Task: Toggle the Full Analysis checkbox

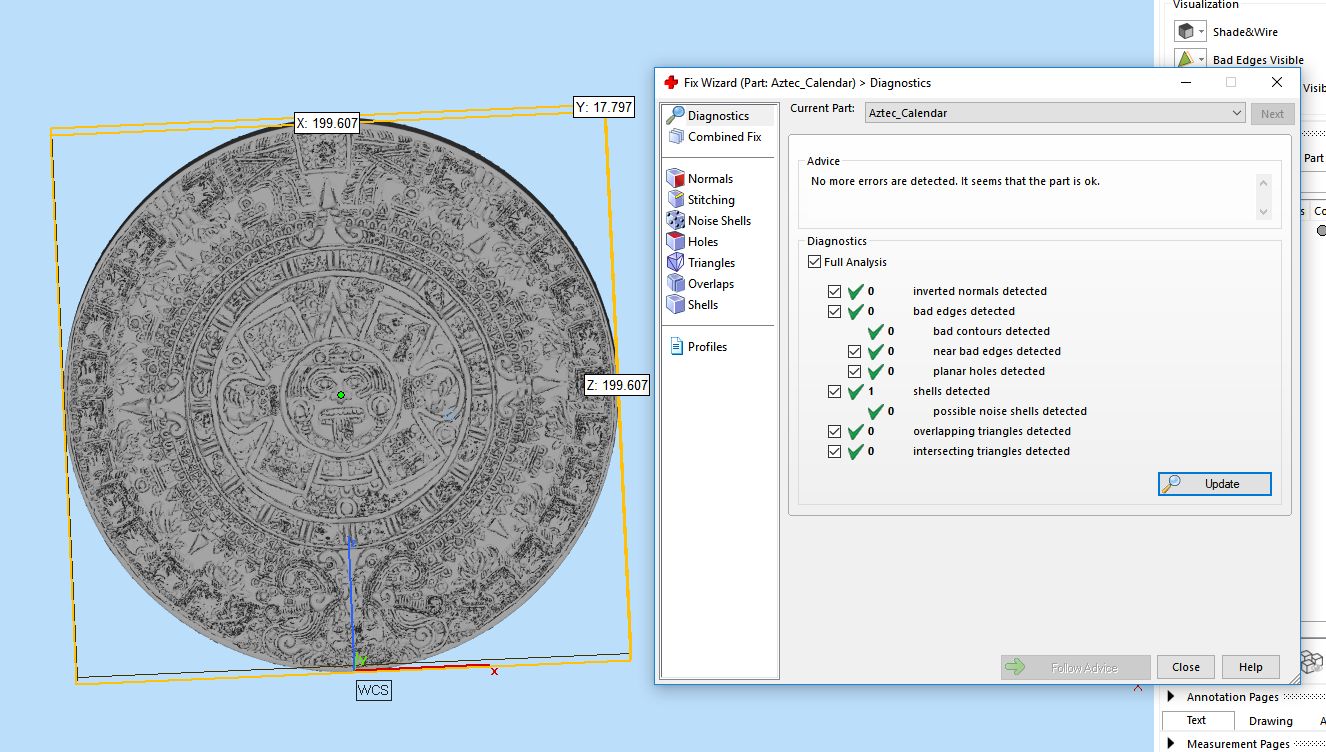Action: point(815,262)
